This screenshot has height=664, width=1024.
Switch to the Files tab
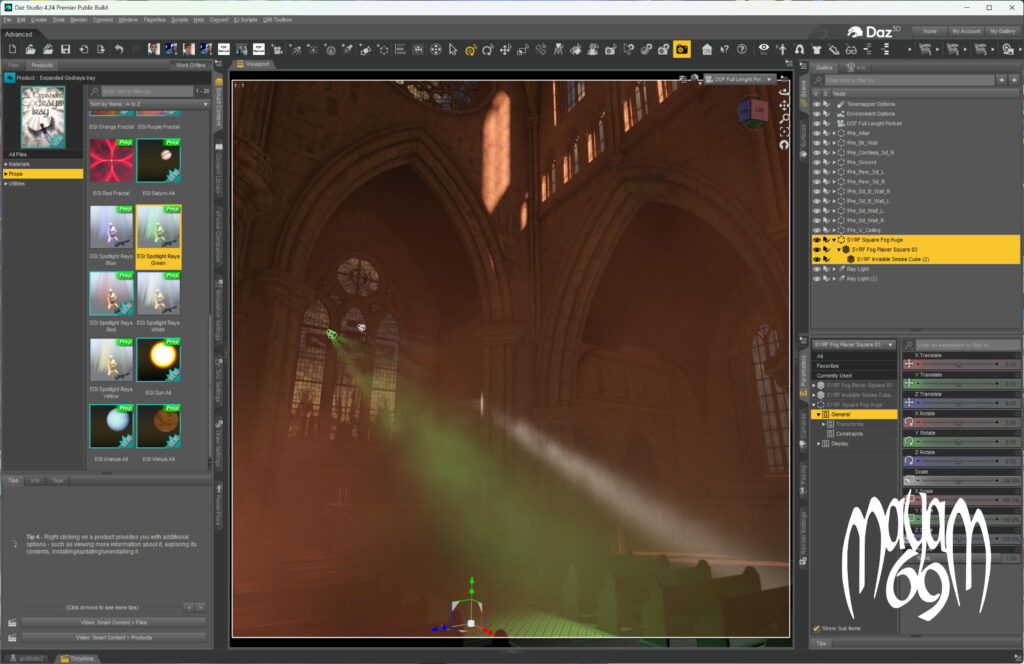(x=14, y=65)
